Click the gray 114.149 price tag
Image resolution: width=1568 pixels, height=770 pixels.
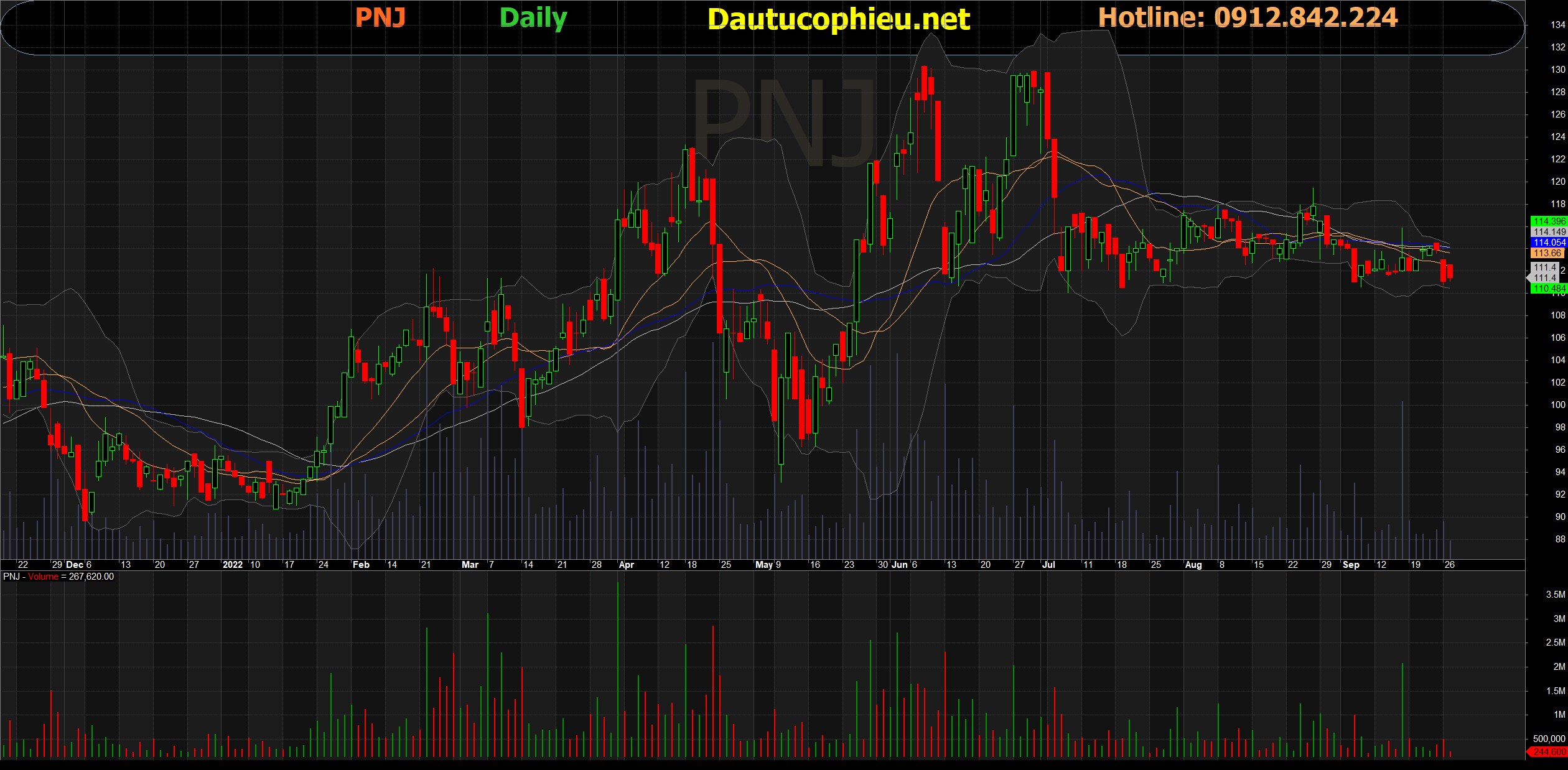(x=1549, y=232)
